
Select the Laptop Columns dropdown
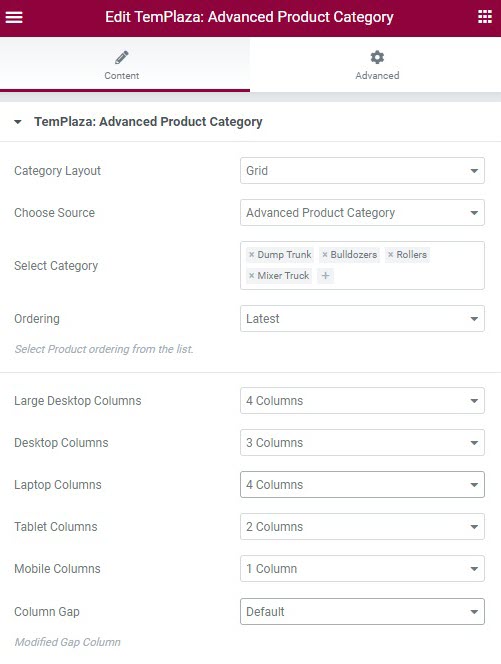(x=362, y=484)
